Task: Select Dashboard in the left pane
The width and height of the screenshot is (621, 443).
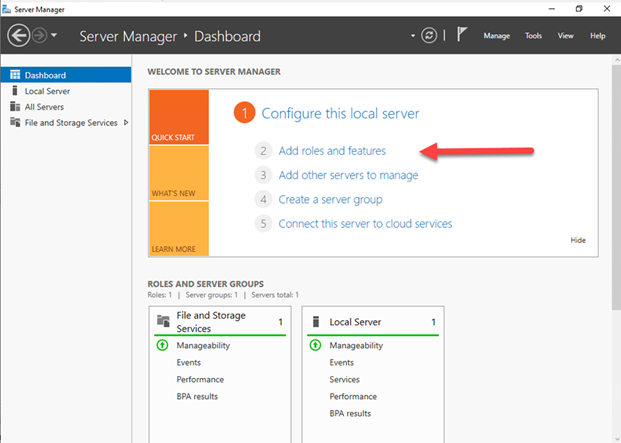Action: pos(66,75)
